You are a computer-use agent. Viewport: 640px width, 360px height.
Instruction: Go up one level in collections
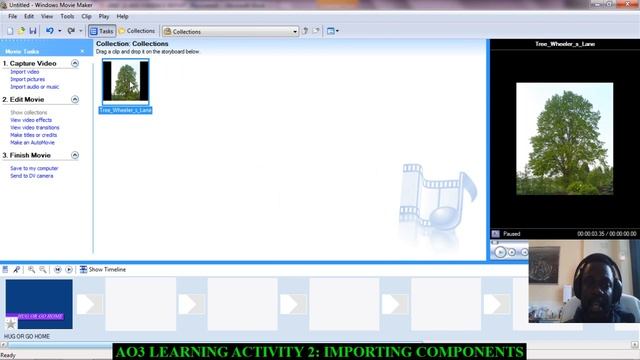click(305, 31)
